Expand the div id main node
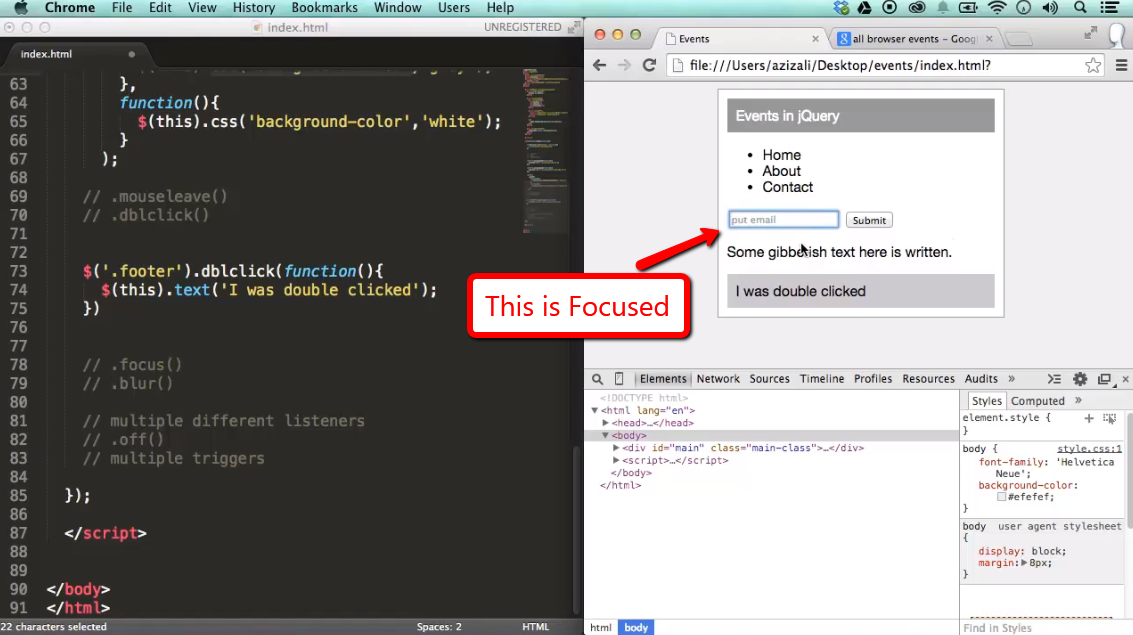This screenshot has height=635, width=1133. click(x=616, y=448)
